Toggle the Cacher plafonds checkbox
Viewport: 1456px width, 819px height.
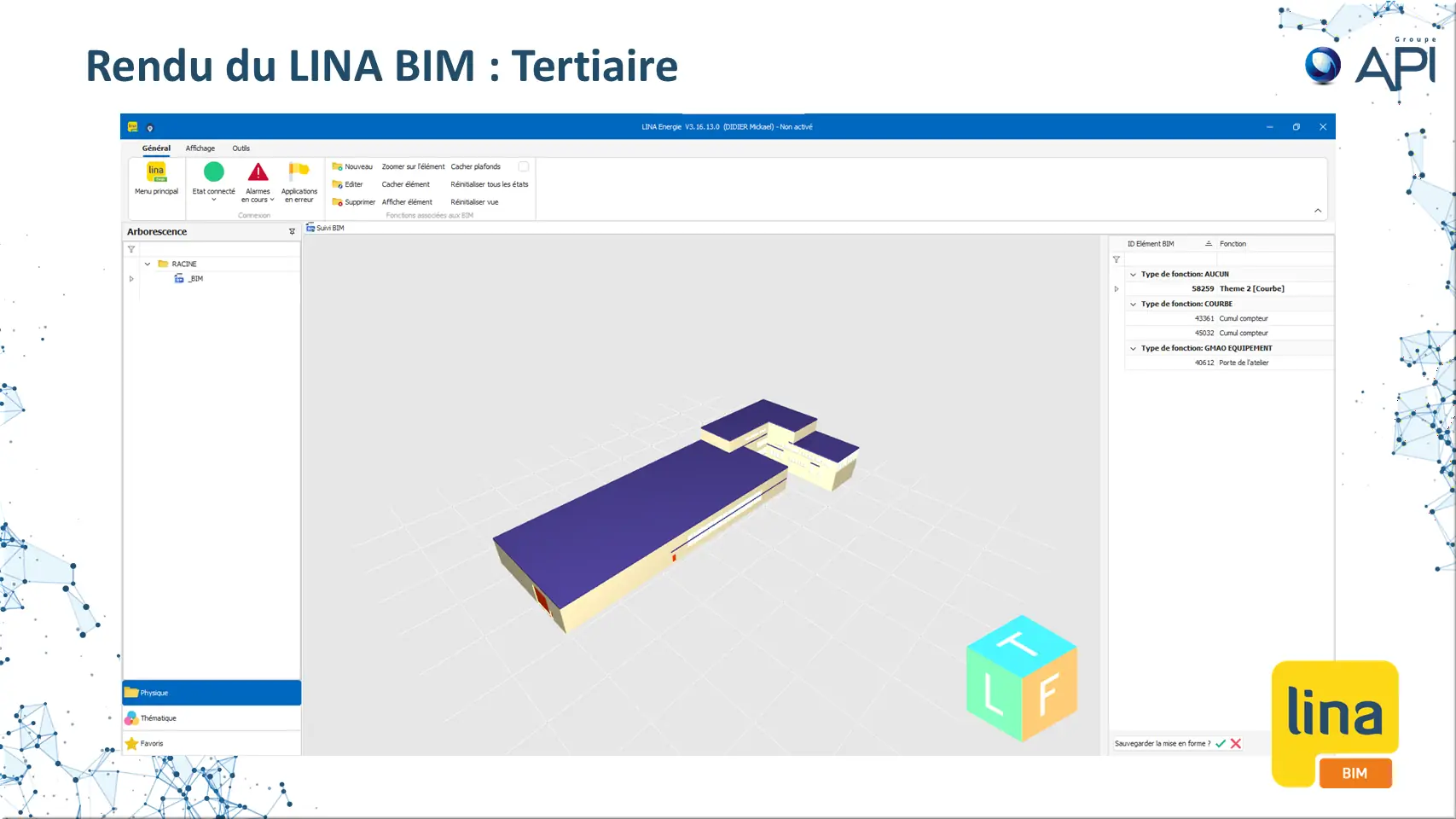(524, 166)
